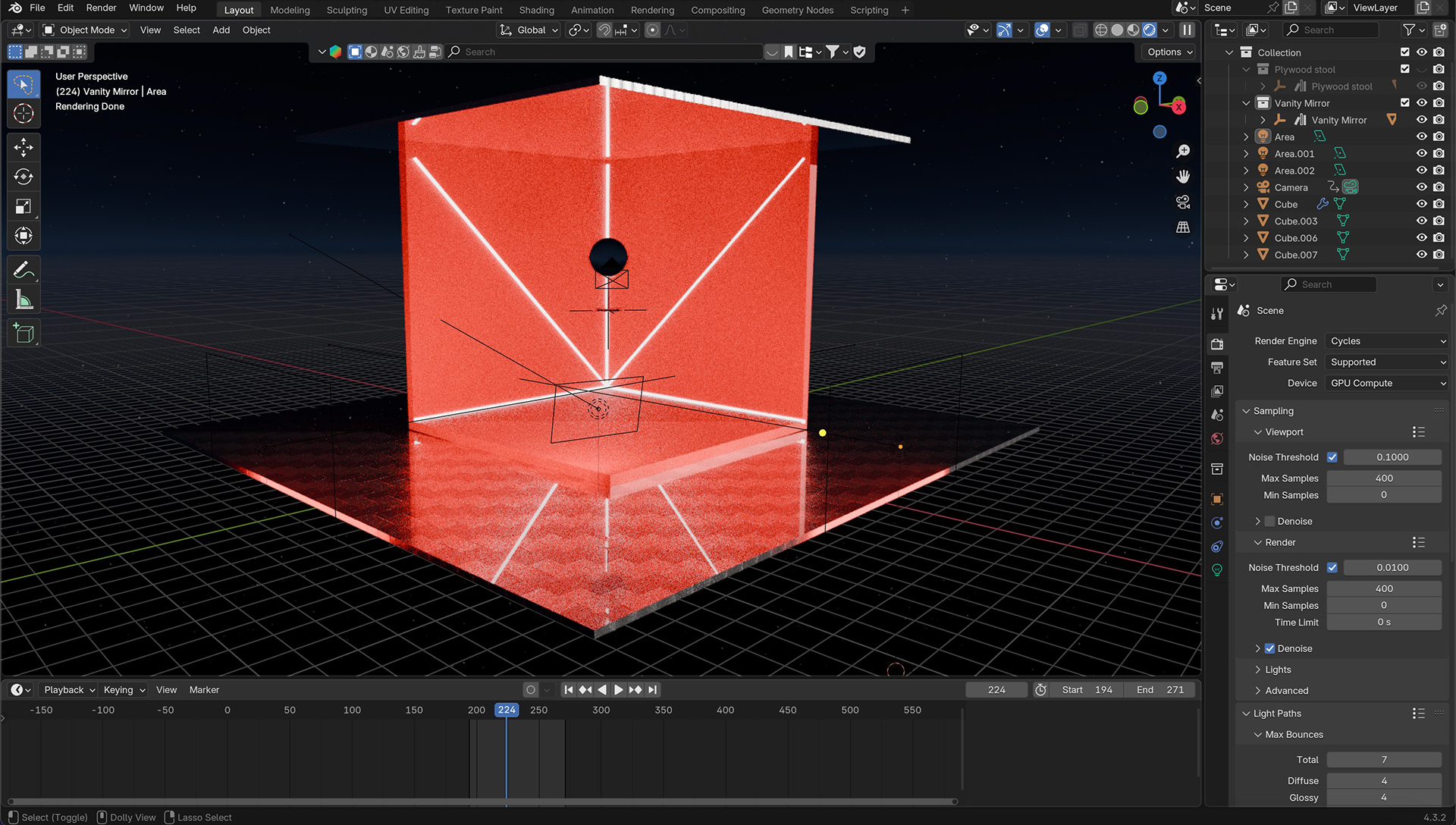Select the Annotate tool
The height and width of the screenshot is (825, 1456).
point(24,270)
